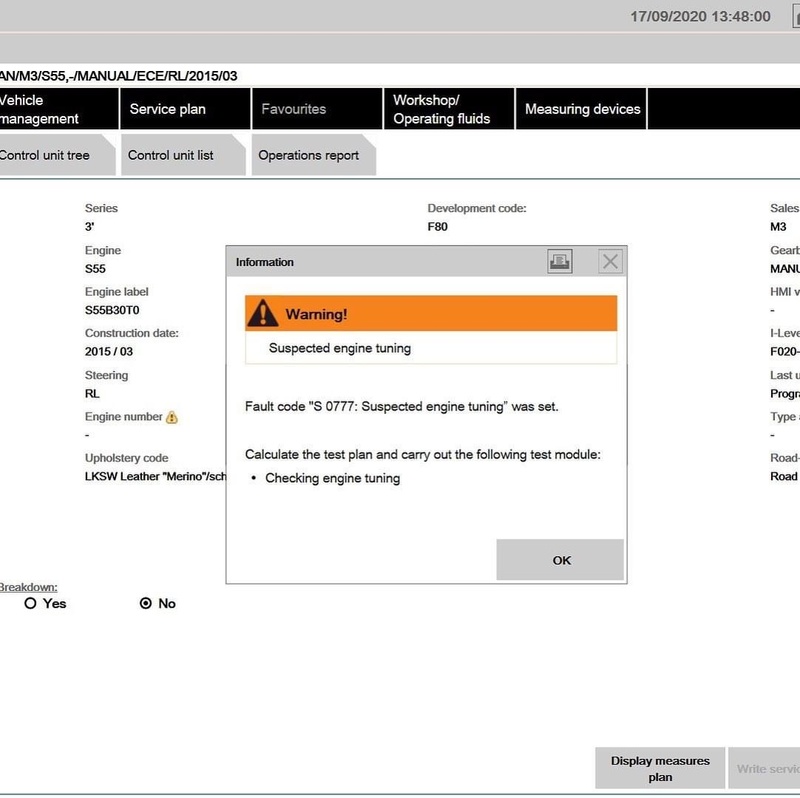The height and width of the screenshot is (798, 800).
Task: Confirm the warning with OK button
Action: pos(560,560)
